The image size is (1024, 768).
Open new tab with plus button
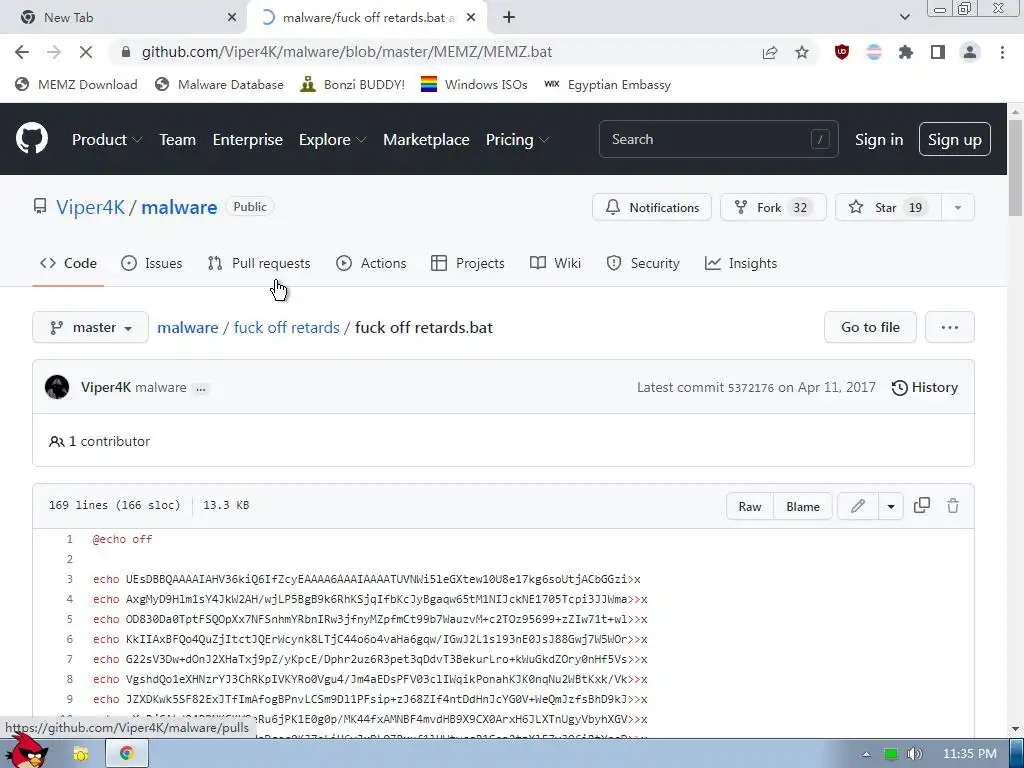[x=509, y=18]
